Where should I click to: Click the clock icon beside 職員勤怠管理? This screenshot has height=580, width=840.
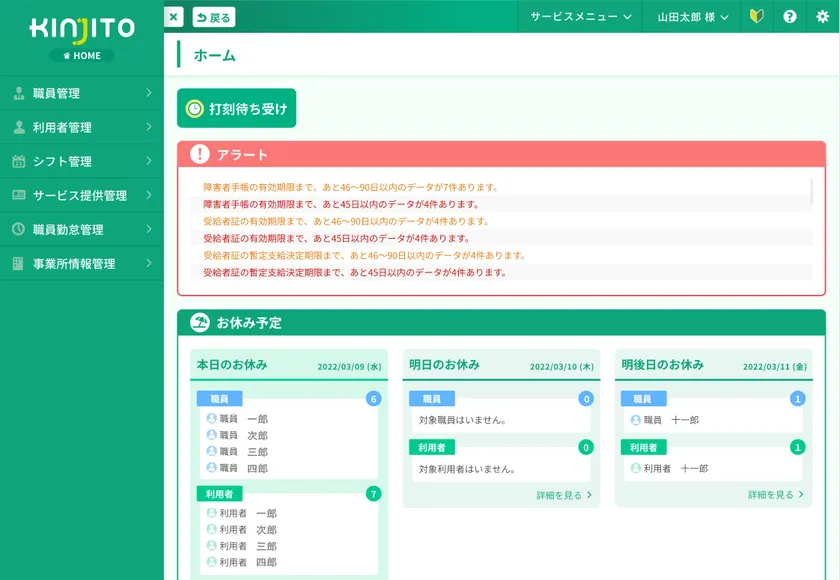tap(18, 229)
